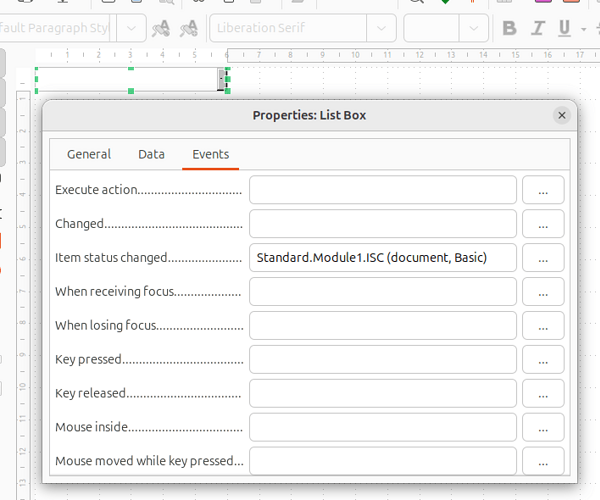Expand the font size dropdown
This screenshot has width=600, height=500.
coord(474,28)
